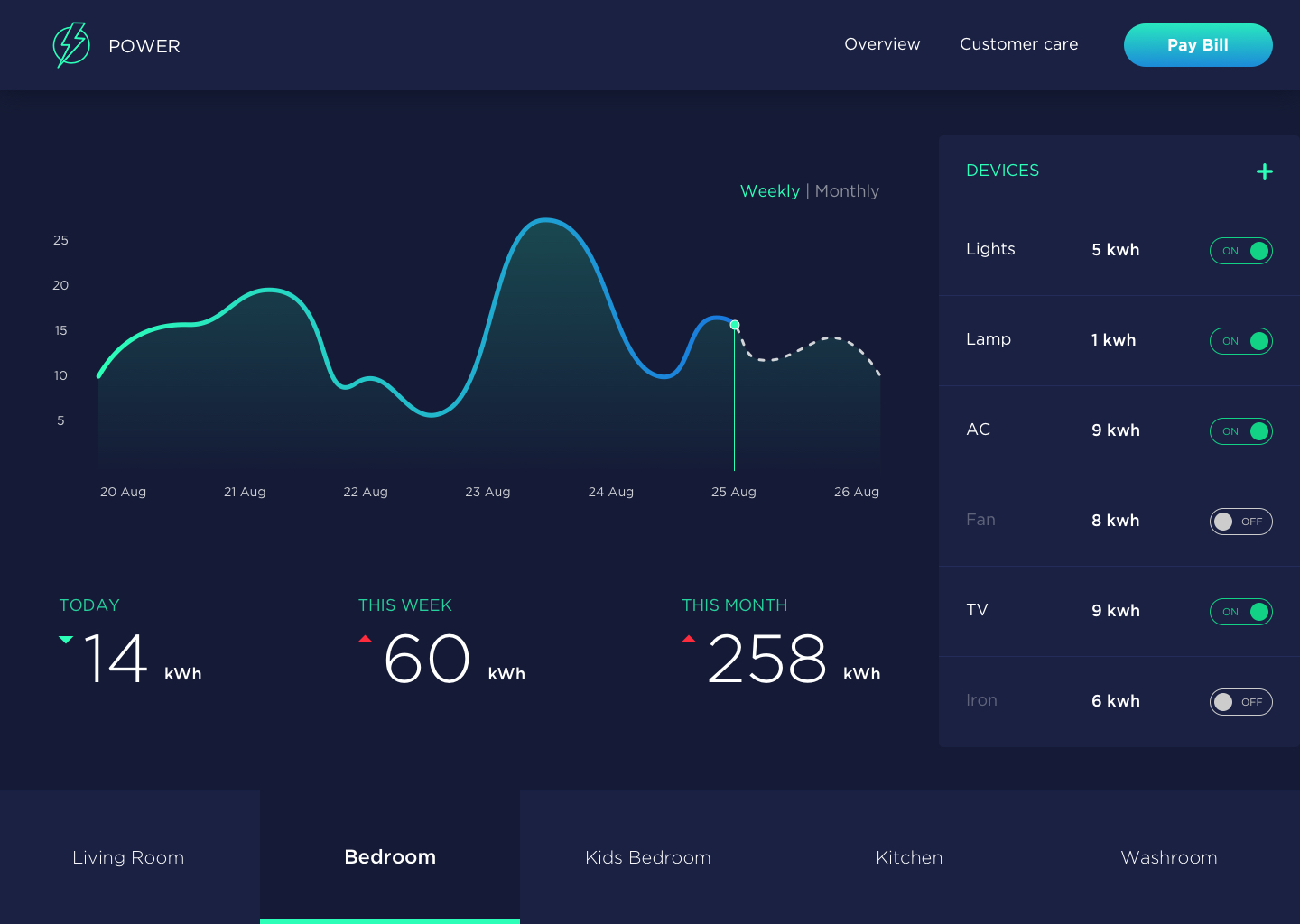Click the THIS WEEK 60 kWh figure
Image resolution: width=1300 pixels, height=924 pixels.
pos(454,660)
